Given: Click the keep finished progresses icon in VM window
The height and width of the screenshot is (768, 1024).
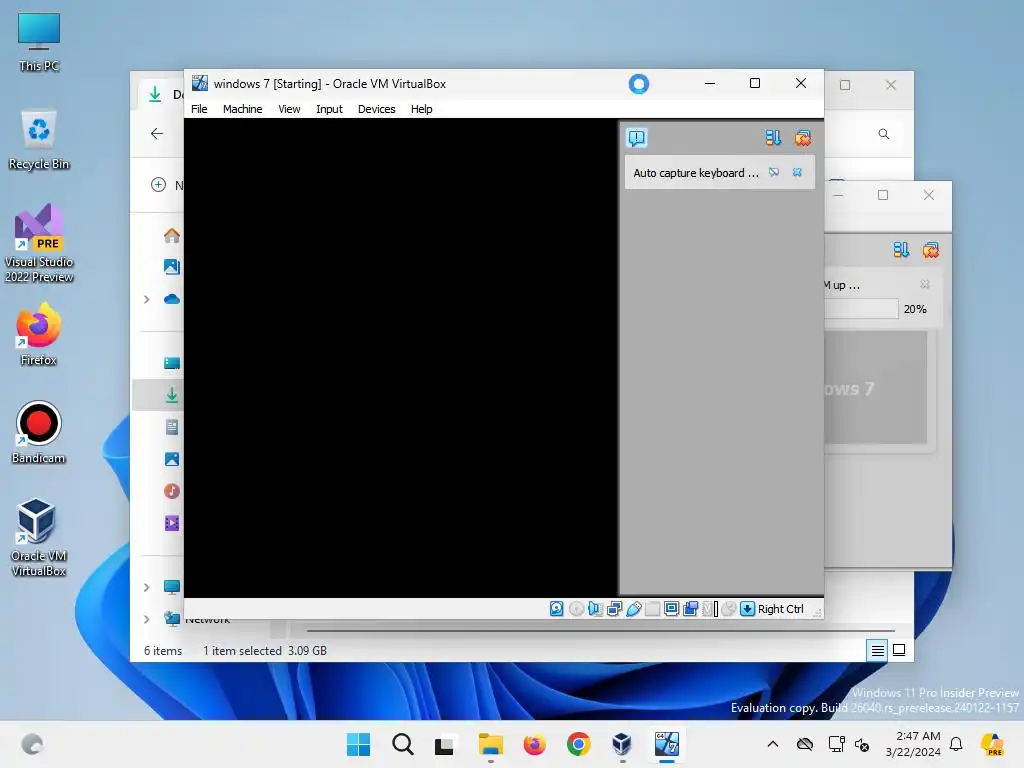Looking at the screenshot, I should point(773,138).
